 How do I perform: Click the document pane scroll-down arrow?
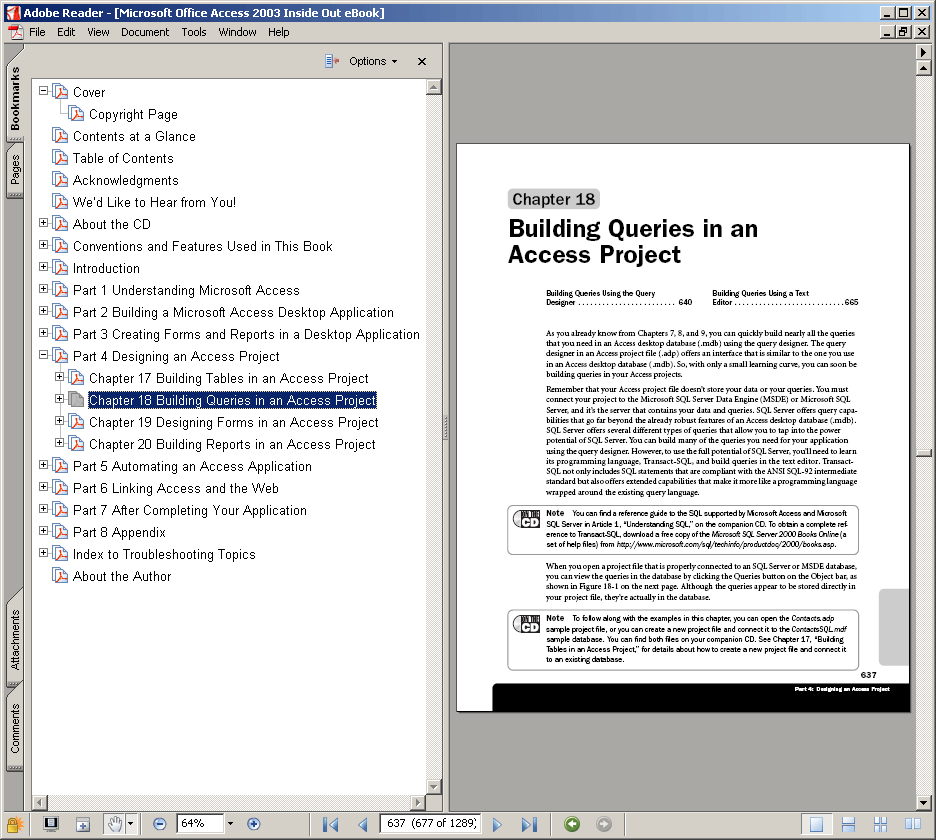click(923, 802)
